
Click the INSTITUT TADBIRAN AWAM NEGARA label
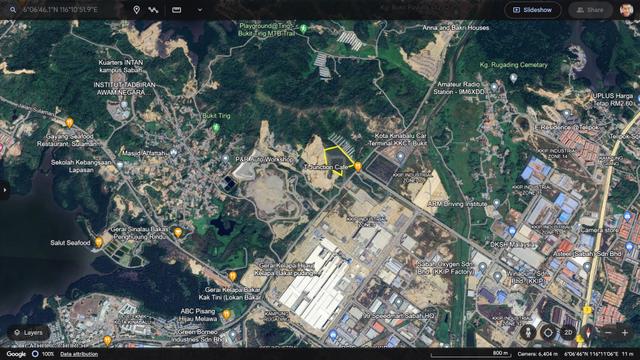point(124,89)
